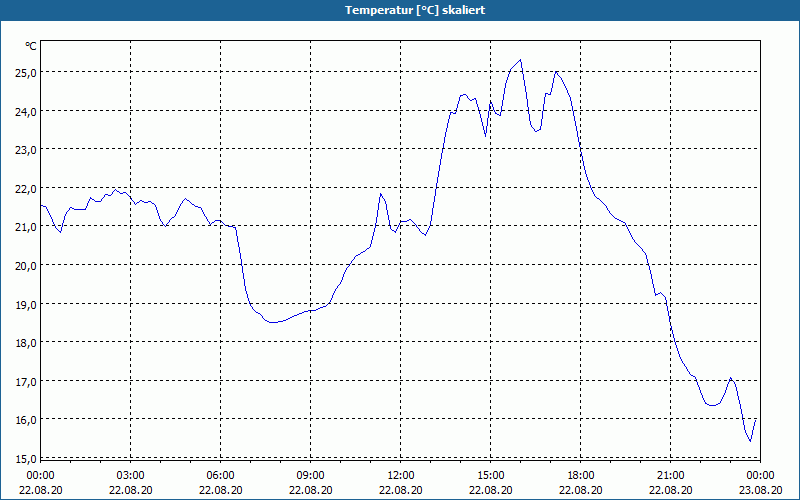
Task: Select the 24,0 y-axis label
Action: [26, 111]
